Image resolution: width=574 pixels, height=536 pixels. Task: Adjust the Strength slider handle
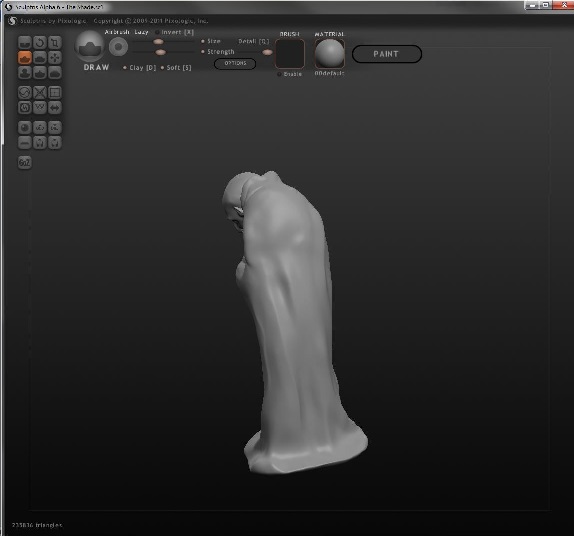click(160, 52)
